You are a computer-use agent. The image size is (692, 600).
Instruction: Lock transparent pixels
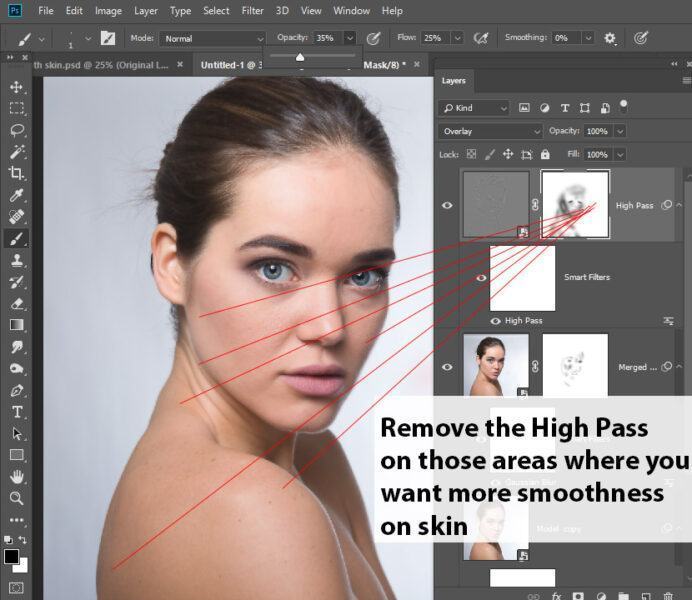[471, 154]
